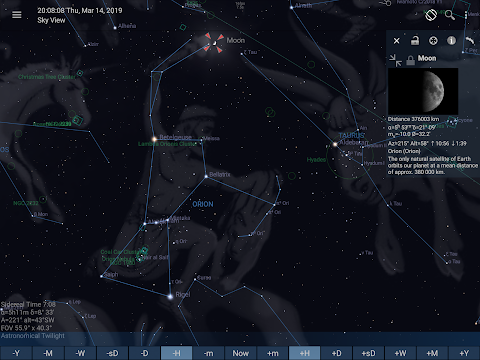The width and height of the screenshot is (480, 360).
Task: Advance one minute with +m
Action: coord(272,353)
